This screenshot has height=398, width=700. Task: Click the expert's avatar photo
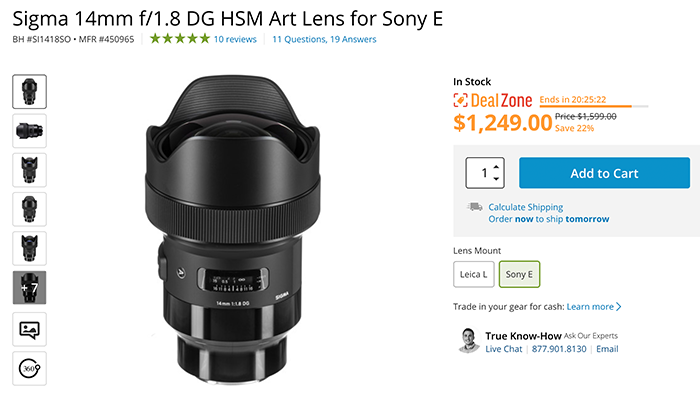click(468, 340)
